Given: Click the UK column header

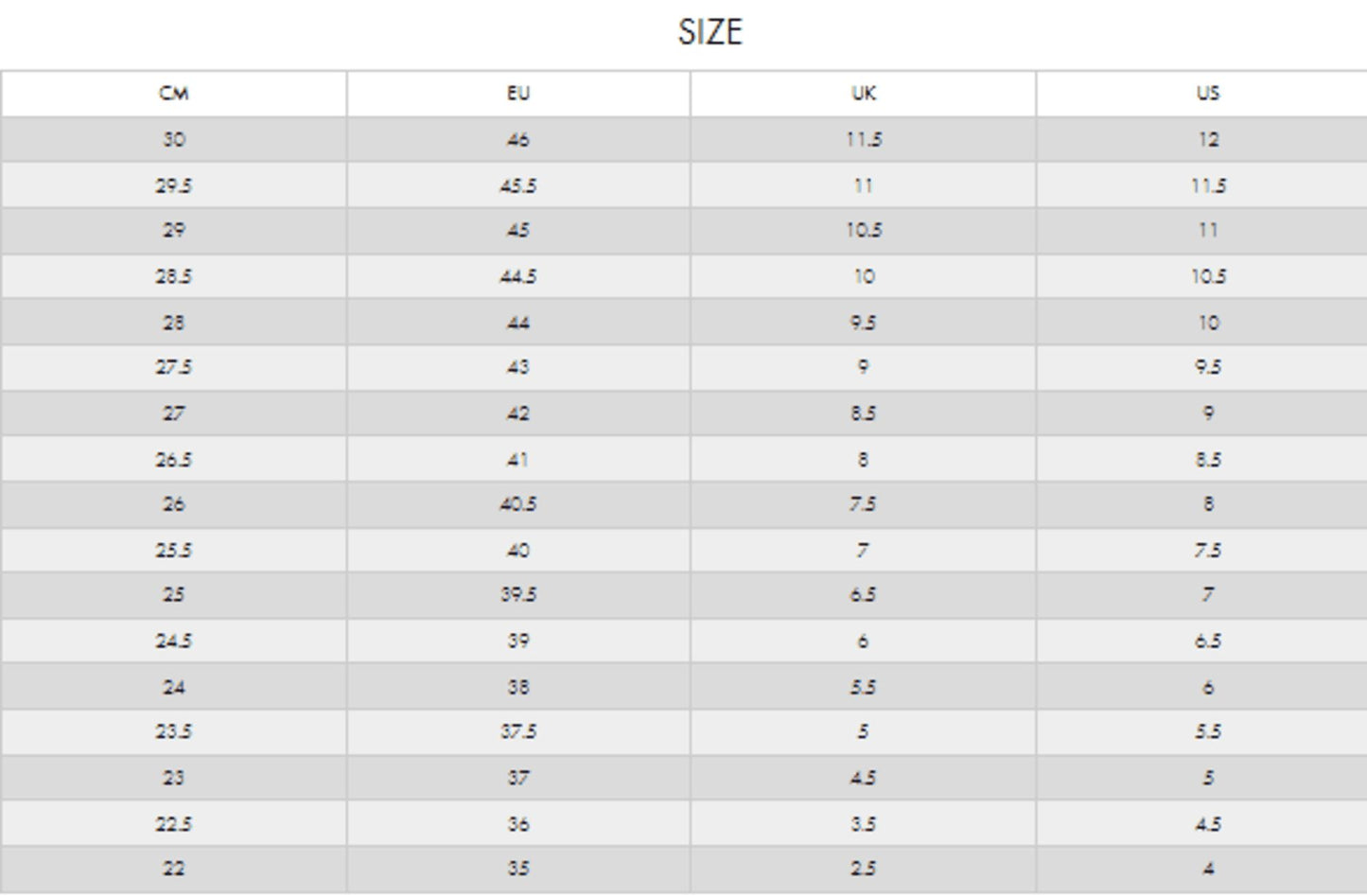Looking at the screenshot, I should point(863,94).
